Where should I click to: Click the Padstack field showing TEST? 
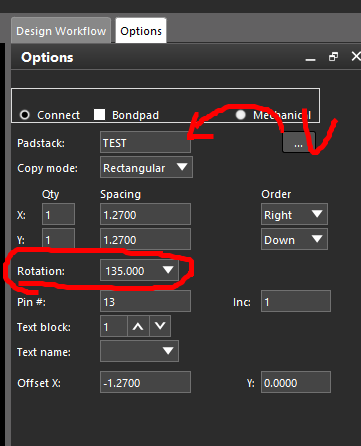(145, 143)
